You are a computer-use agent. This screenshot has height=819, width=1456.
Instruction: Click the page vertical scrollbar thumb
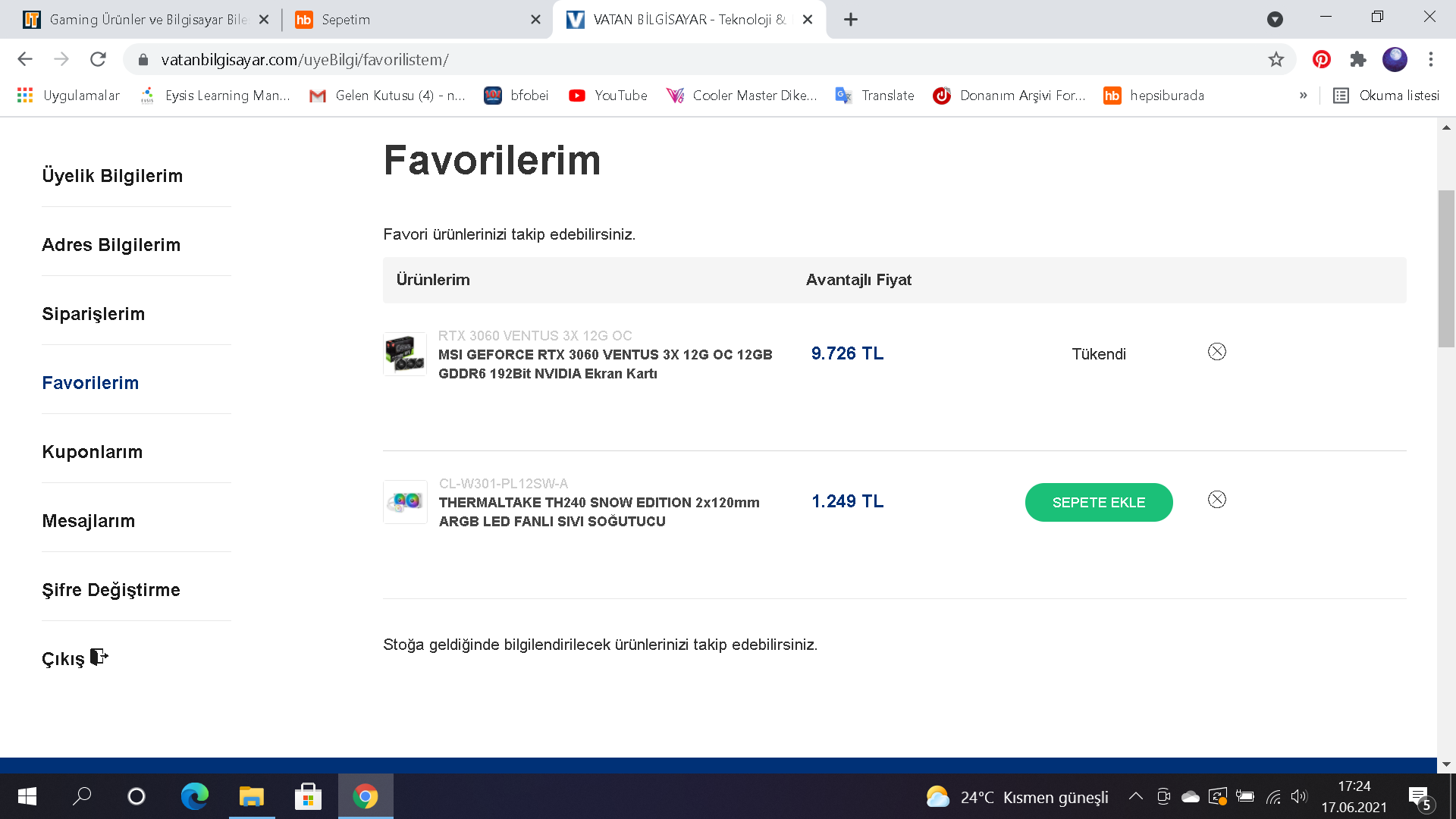coord(1446,268)
